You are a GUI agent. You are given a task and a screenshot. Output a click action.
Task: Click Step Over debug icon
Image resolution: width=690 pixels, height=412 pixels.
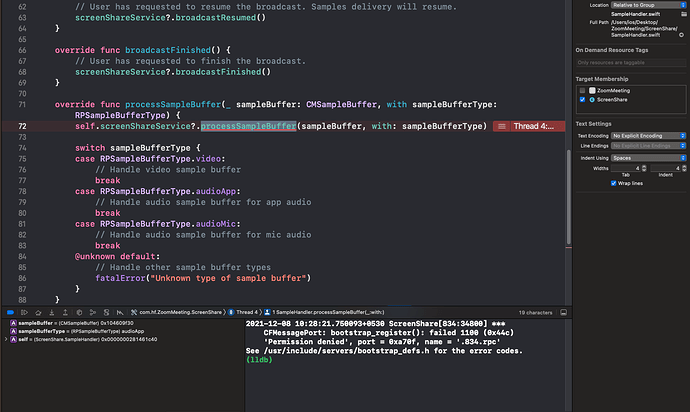pos(38,313)
